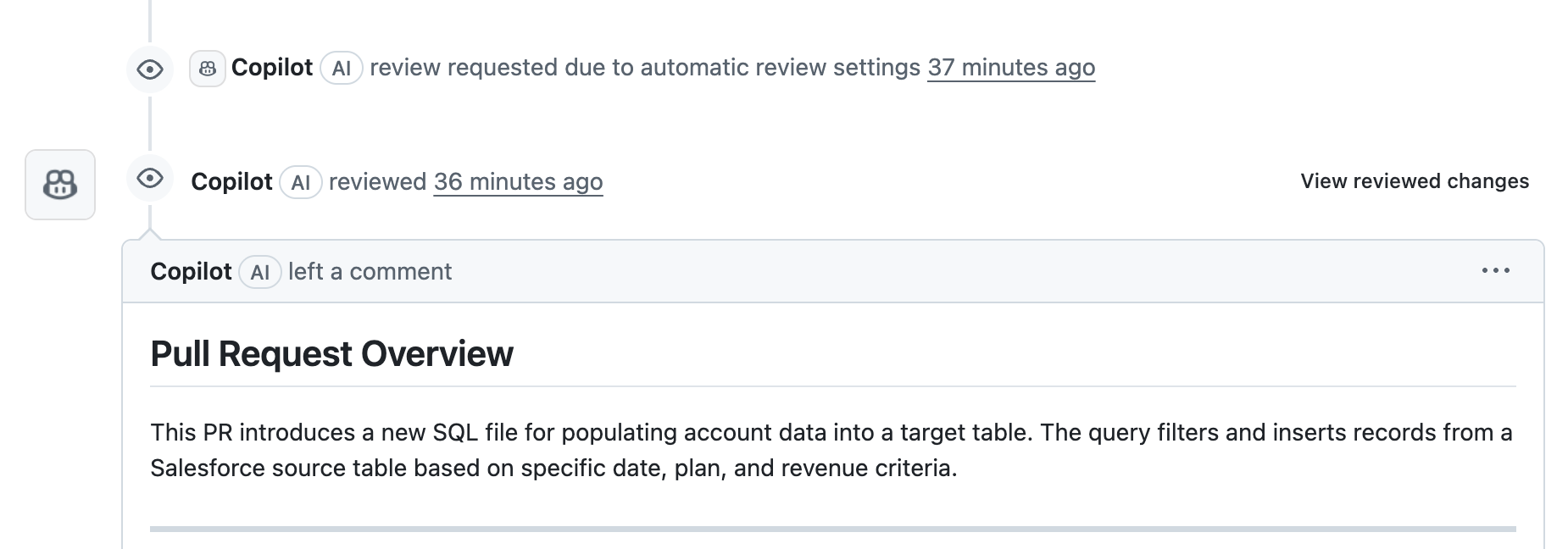Click the PR overview description paragraph
Viewport: 1568px width, 549px height.
pyautogui.click(x=831, y=450)
